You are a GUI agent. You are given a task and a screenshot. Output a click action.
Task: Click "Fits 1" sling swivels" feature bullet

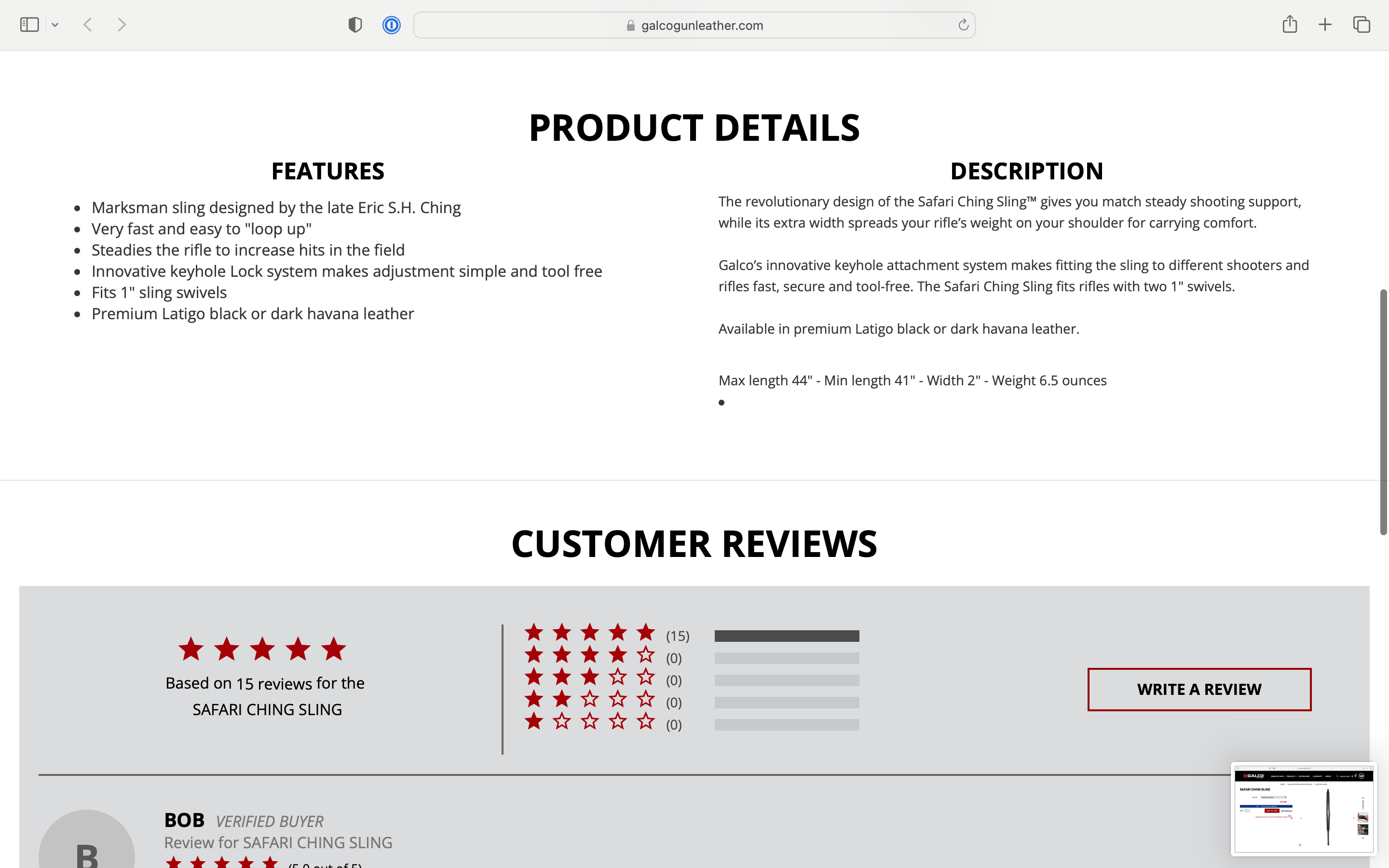[159, 293]
